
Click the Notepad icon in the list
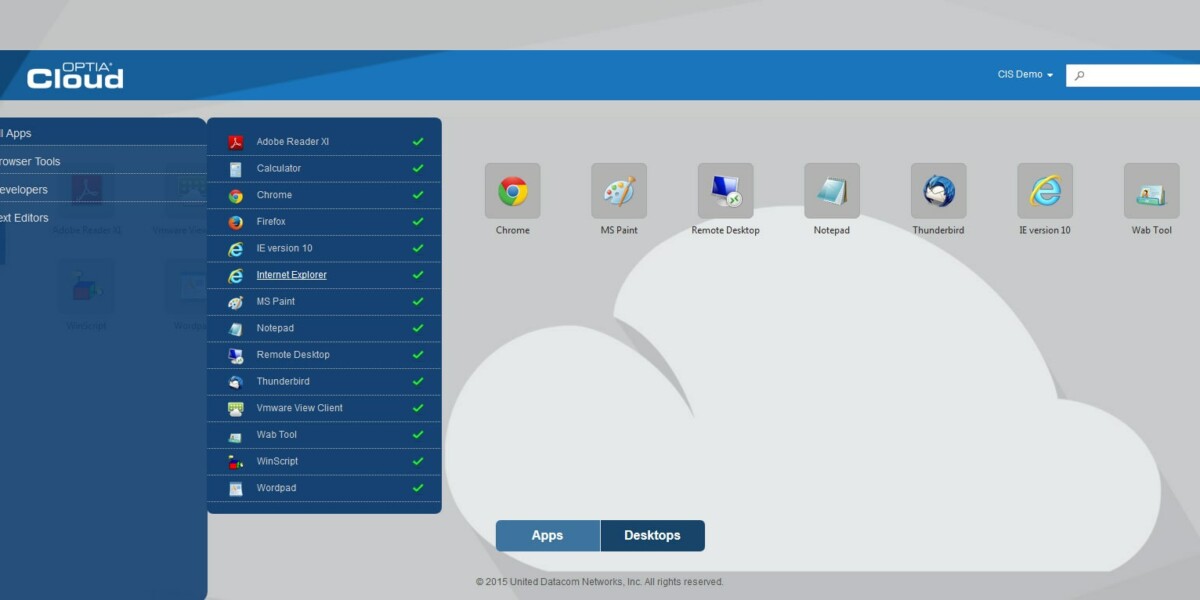pyautogui.click(x=236, y=328)
